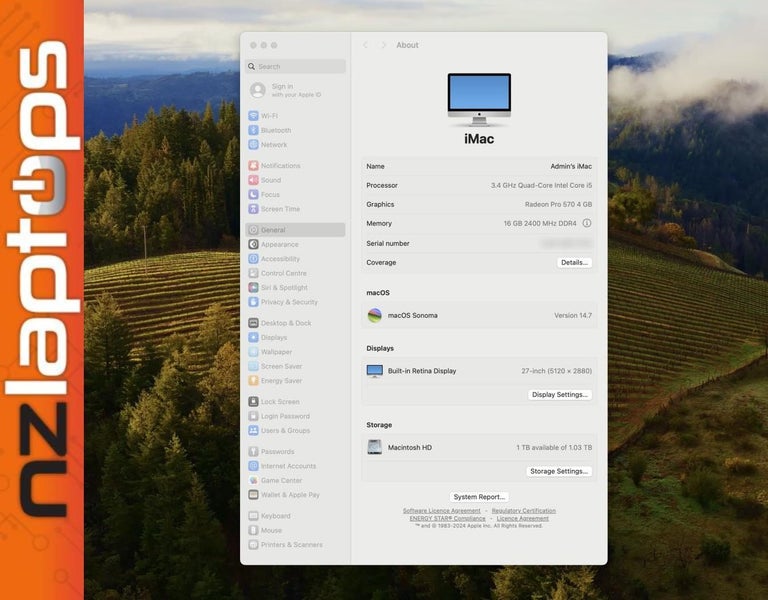Go forward with the right chevron
The height and width of the screenshot is (600, 768).
[384, 45]
